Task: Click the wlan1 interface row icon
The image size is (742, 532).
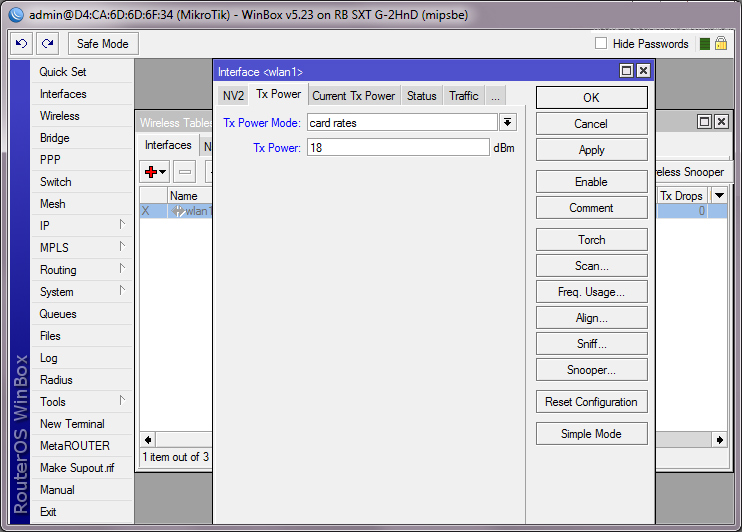Action: point(179,211)
